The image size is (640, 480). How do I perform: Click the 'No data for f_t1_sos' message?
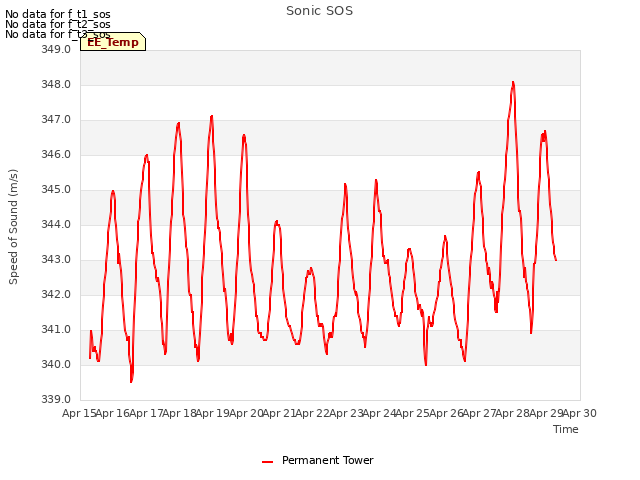coord(58,14)
